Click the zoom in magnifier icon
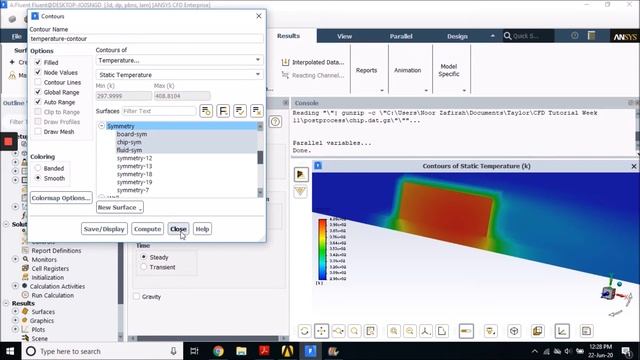 point(394,331)
